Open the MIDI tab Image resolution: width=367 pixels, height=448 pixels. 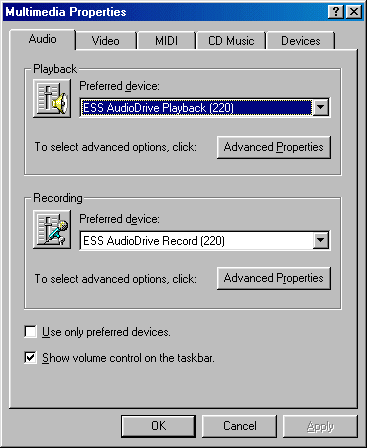click(x=166, y=41)
